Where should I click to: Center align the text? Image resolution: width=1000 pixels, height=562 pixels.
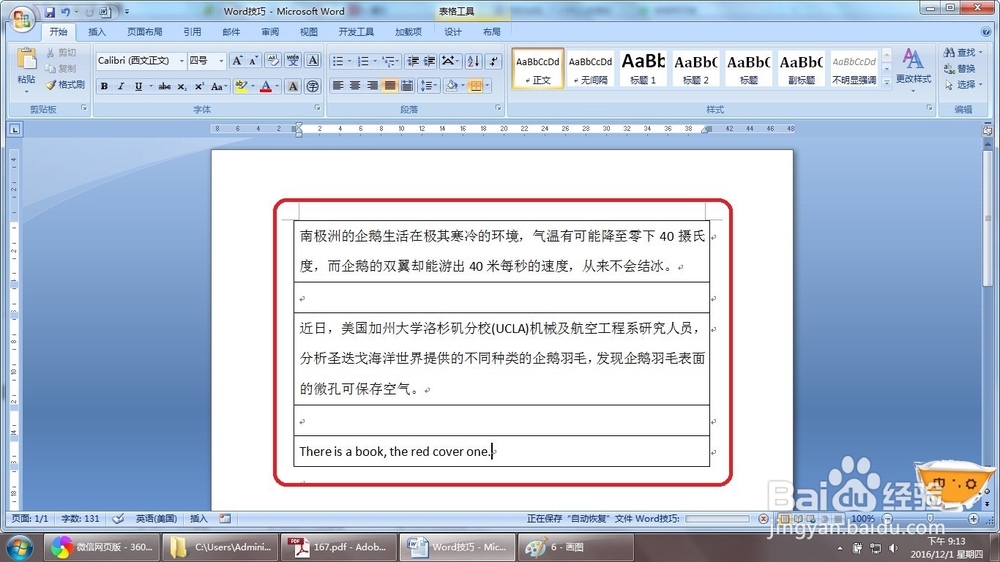tap(355, 85)
